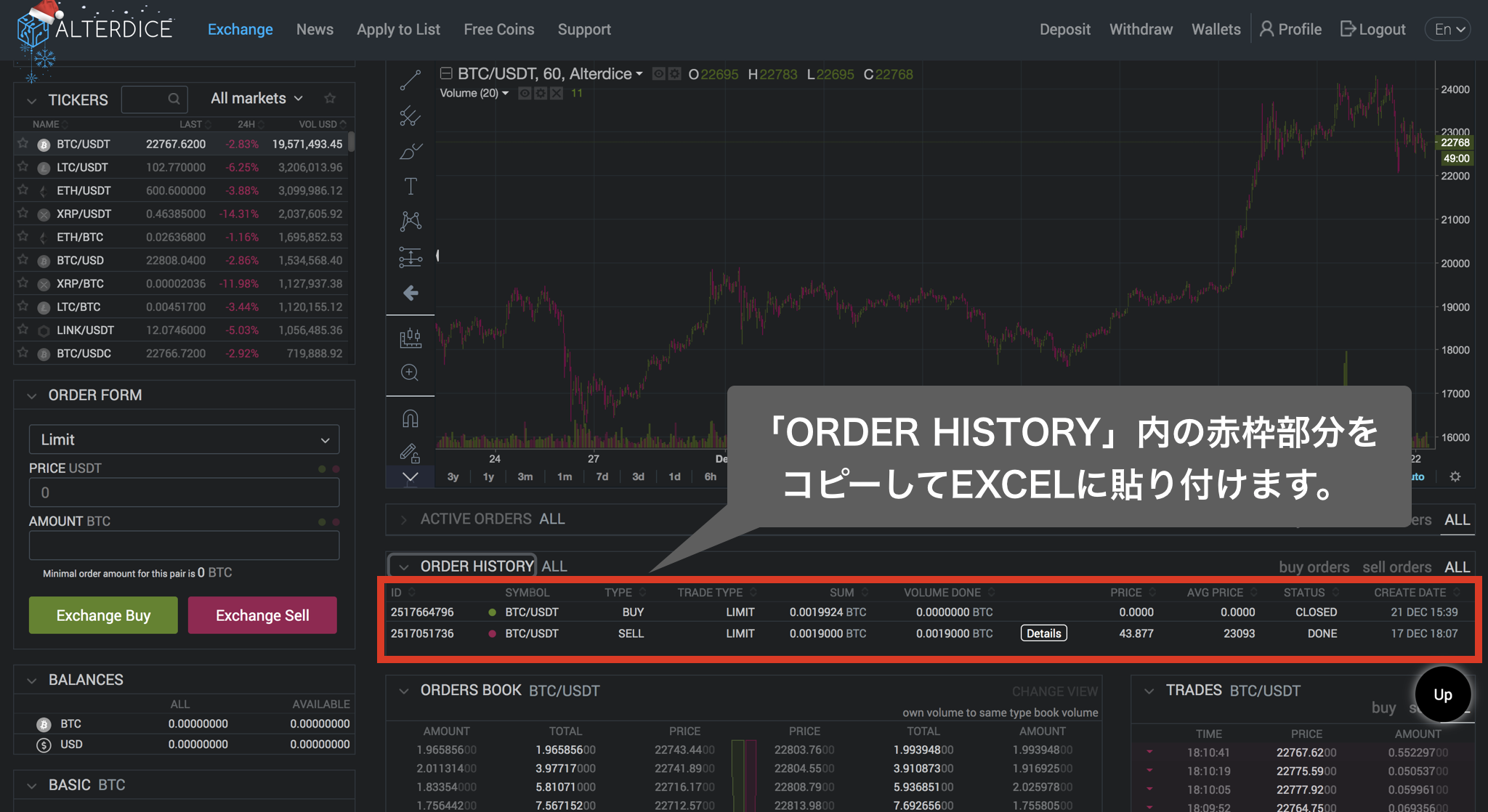
Task: Expand the ACTIVE ORDERS section
Action: [404, 519]
